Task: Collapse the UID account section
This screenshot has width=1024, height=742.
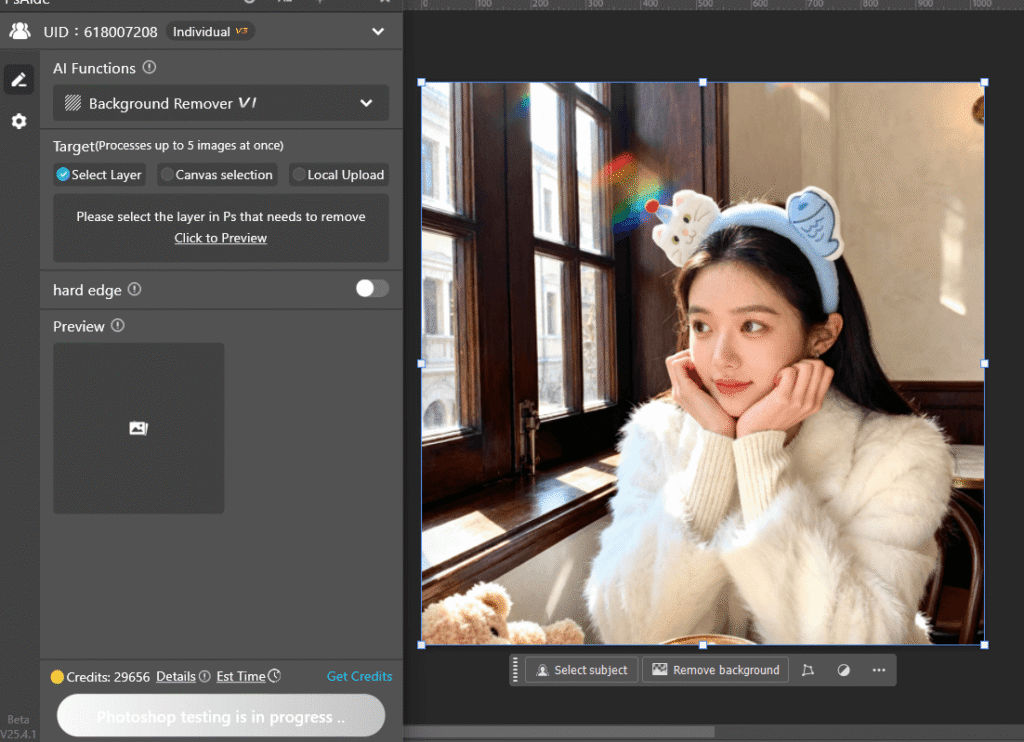Action: click(x=378, y=31)
